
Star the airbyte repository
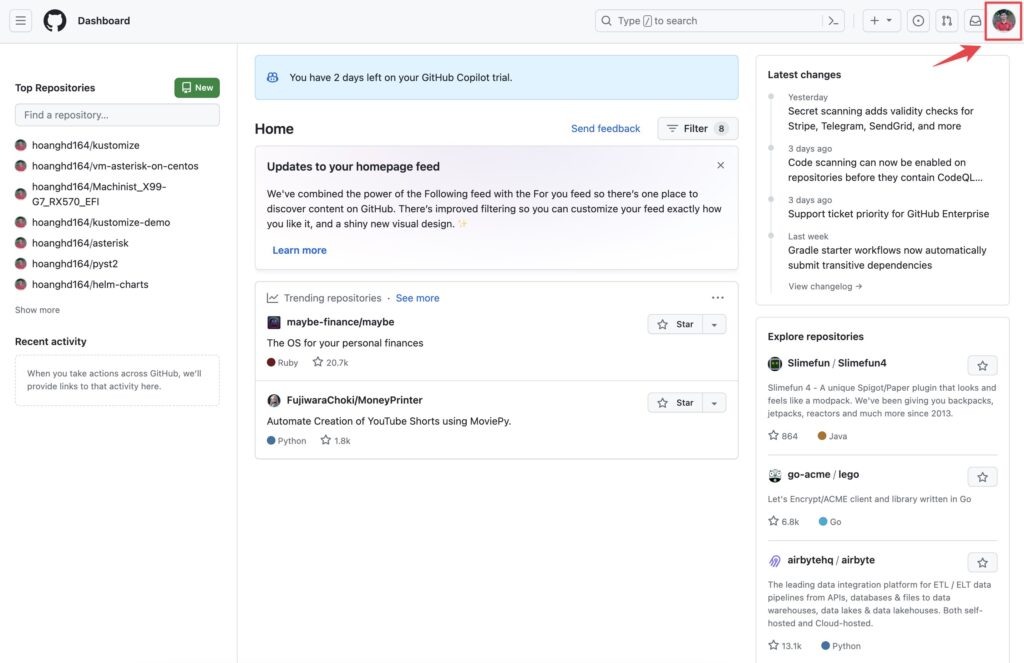(x=982, y=562)
